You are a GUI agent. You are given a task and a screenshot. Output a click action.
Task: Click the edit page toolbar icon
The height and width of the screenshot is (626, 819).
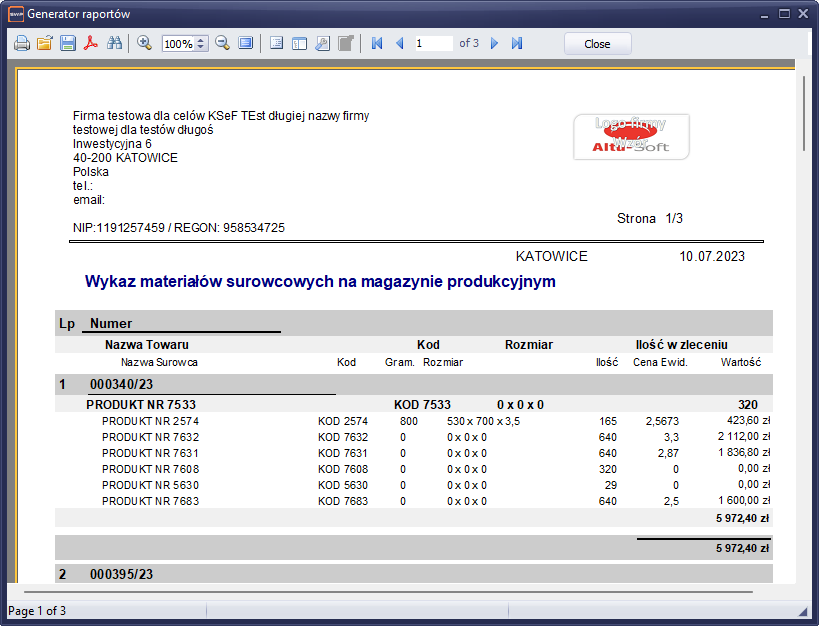[345, 44]
